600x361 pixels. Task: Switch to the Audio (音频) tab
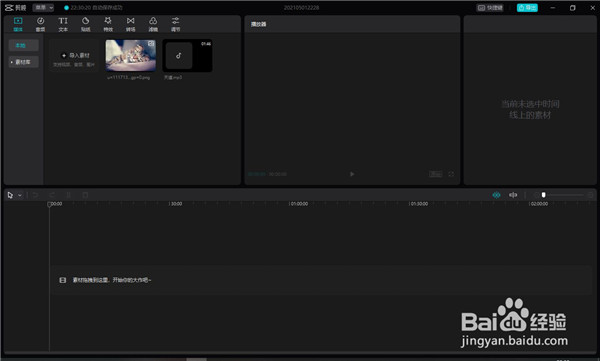pos(40,24)
